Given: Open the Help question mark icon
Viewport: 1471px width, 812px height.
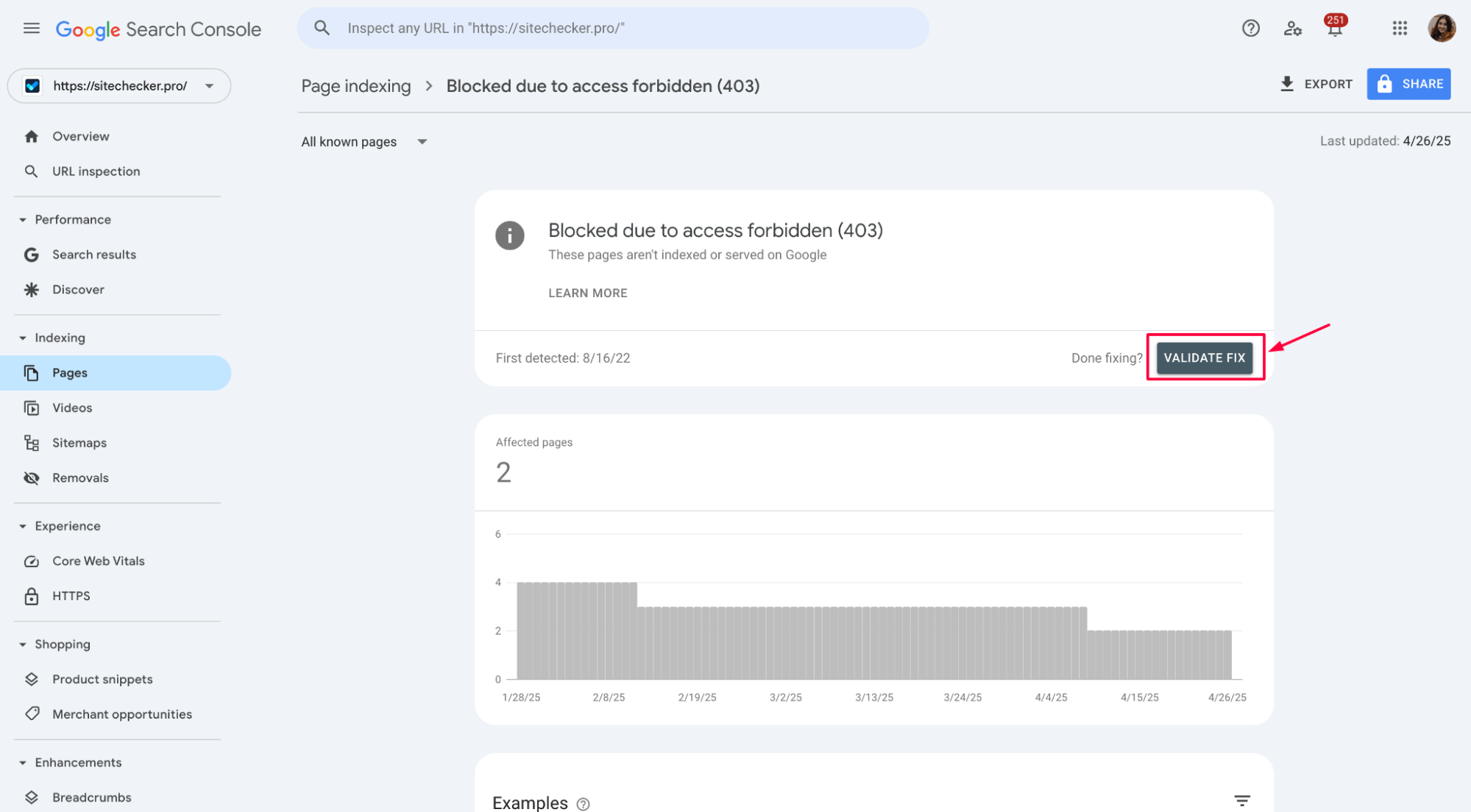Looking at the screenshot, I should [x=1250, y=29].
